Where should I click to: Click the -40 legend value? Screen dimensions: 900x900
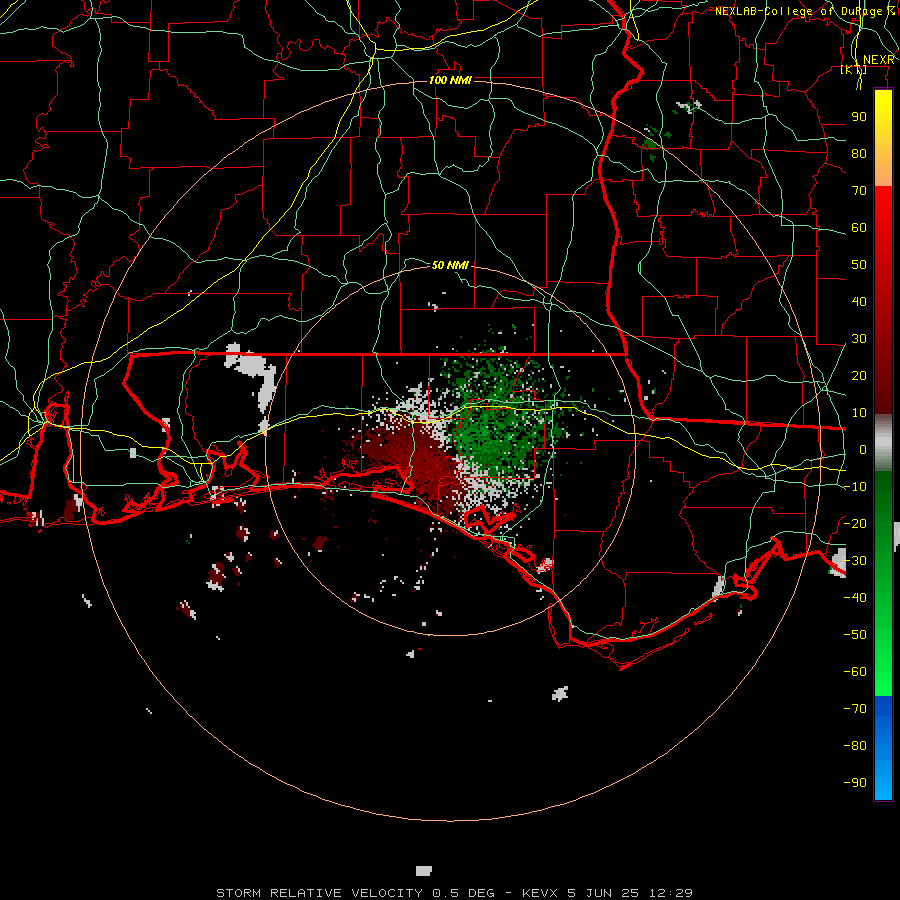coord(855,598)
